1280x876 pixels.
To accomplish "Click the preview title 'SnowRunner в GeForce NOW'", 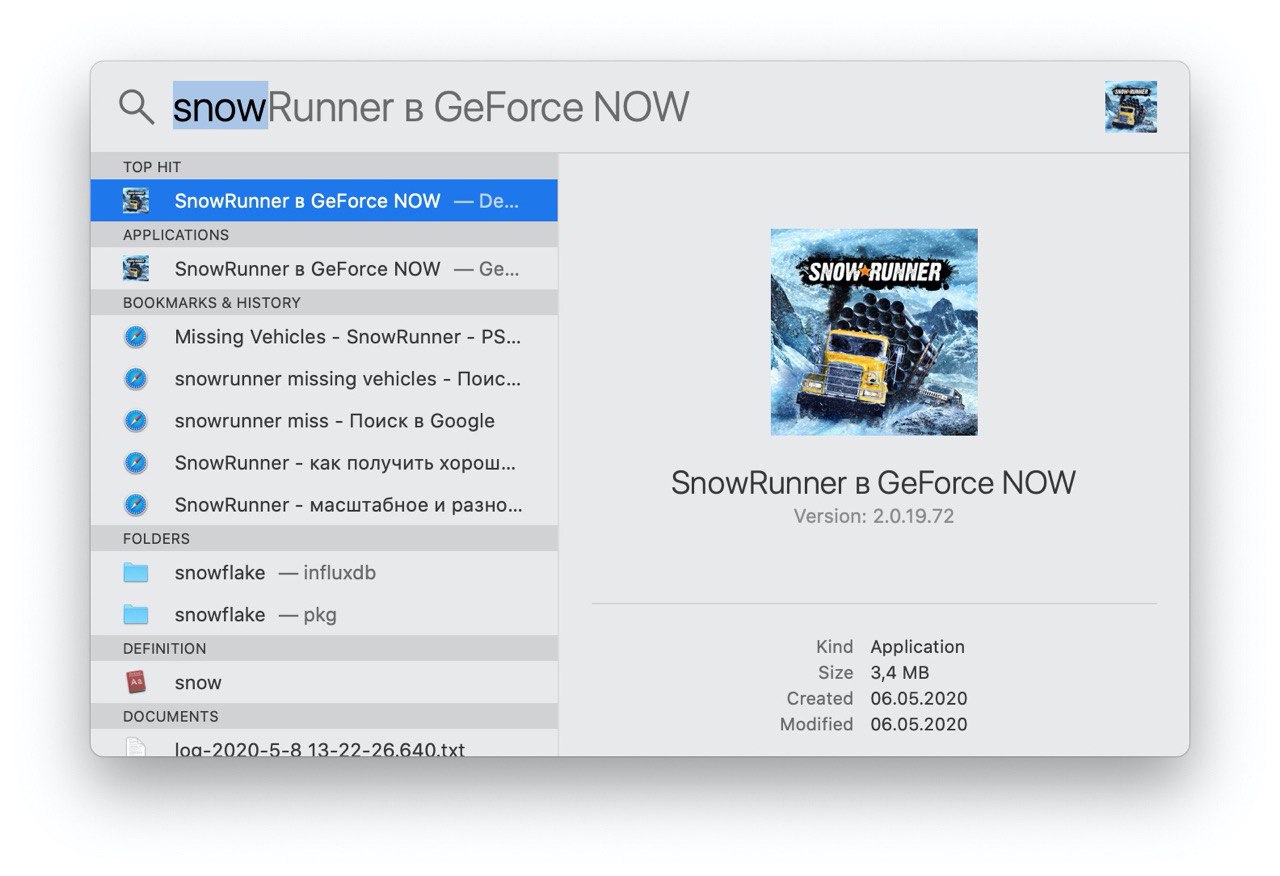I will (x=874, y=483).
